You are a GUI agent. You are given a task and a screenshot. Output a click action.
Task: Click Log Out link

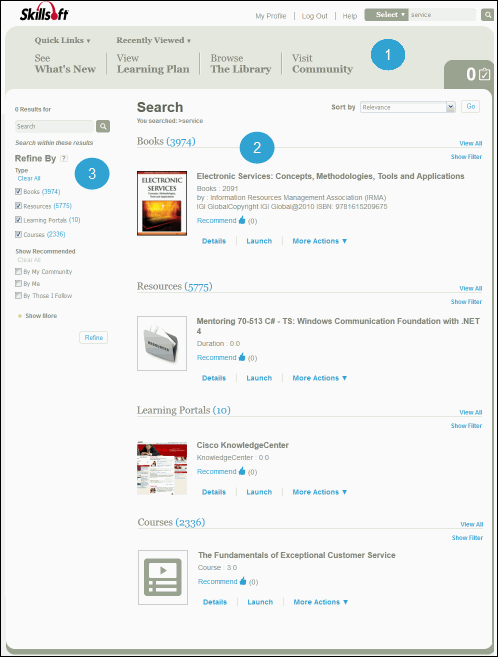point(315,16)
